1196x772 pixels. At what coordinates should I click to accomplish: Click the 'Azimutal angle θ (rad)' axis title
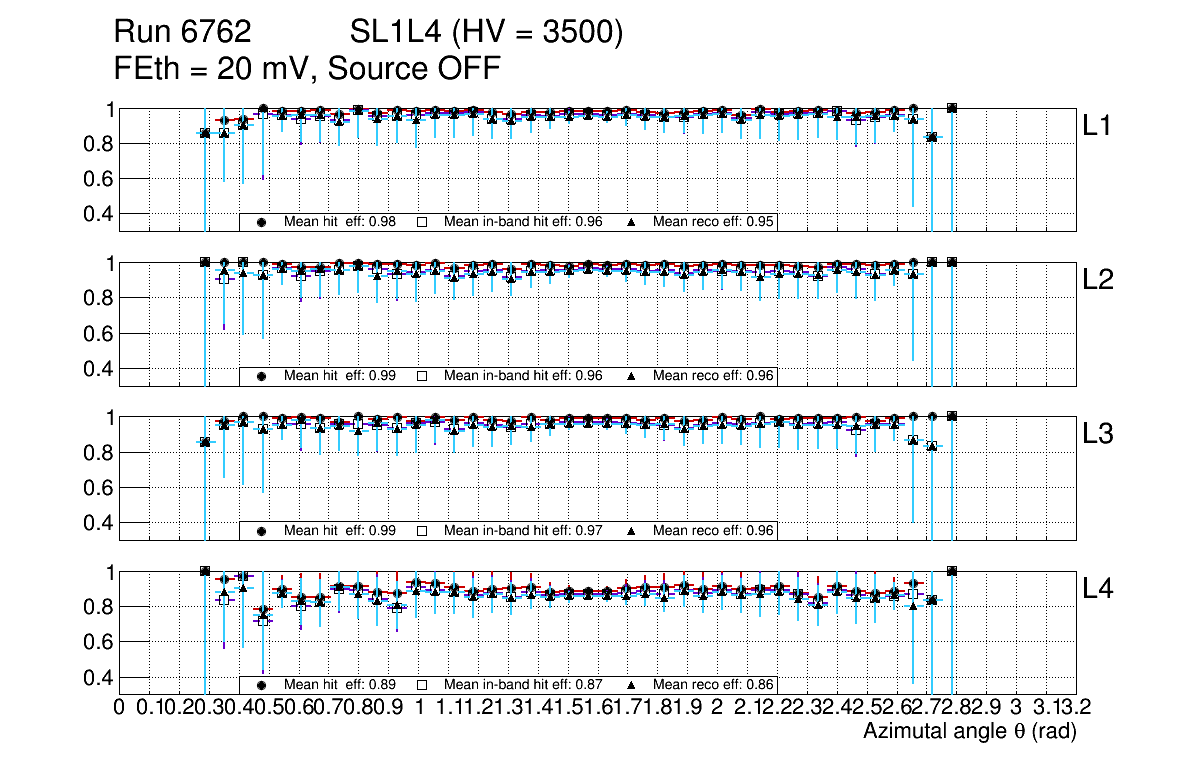click(969, 733)
